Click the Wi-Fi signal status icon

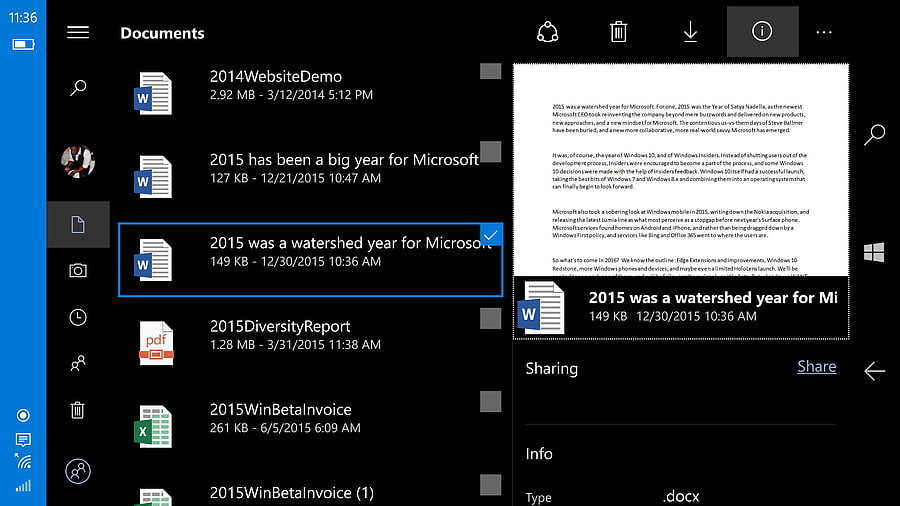click(23, 461)
